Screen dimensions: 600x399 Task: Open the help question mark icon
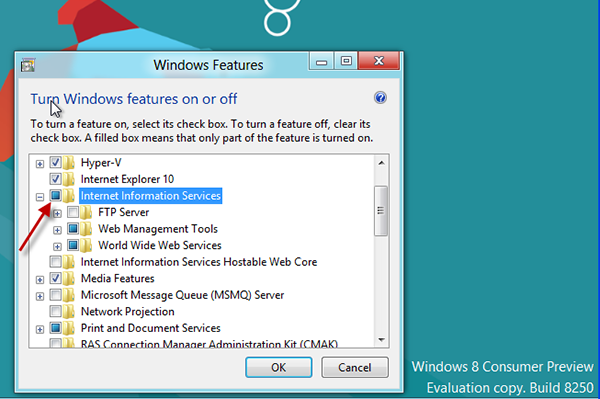[380, 98]
